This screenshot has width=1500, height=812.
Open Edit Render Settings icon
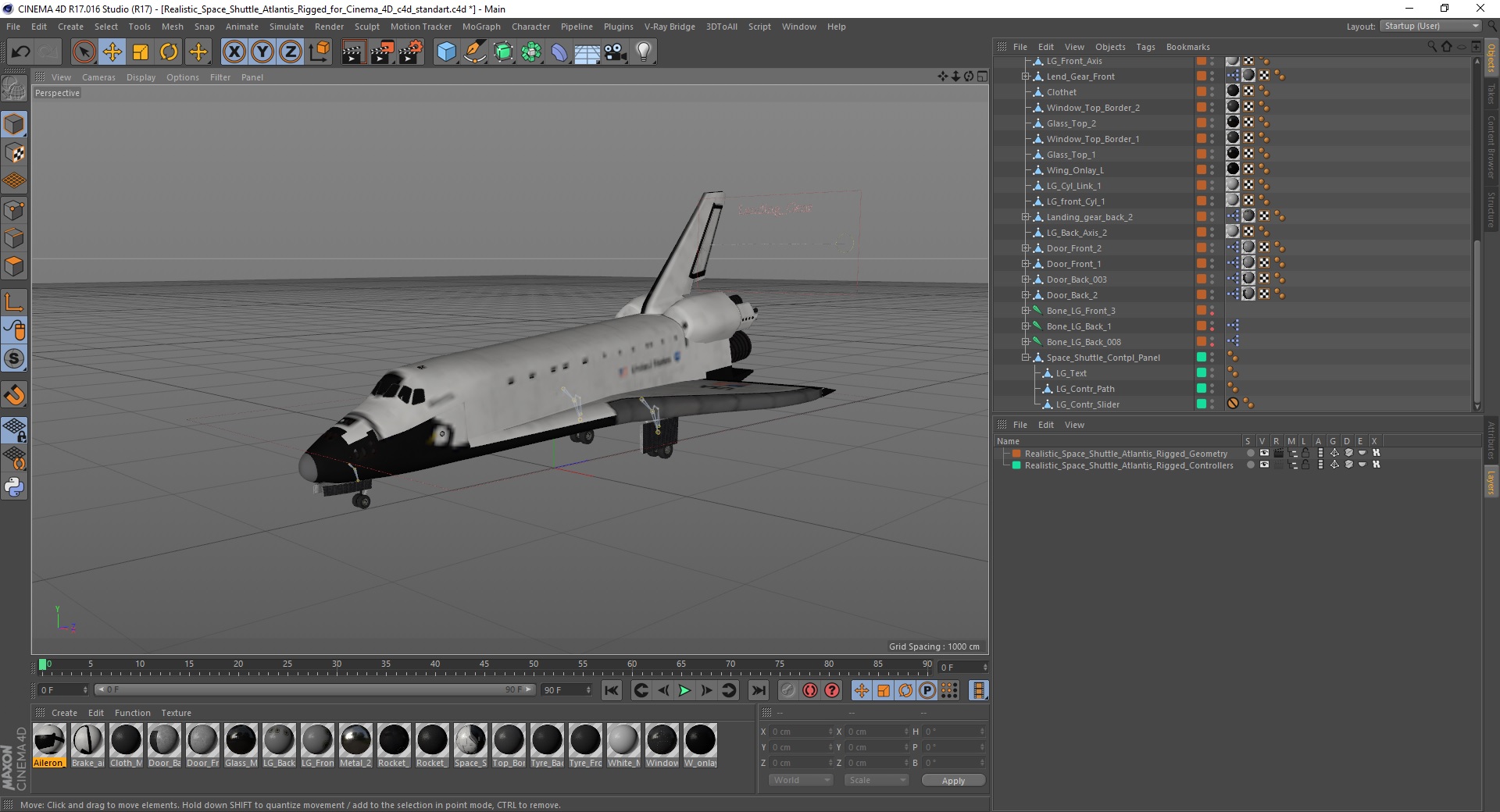coord(410,52)
